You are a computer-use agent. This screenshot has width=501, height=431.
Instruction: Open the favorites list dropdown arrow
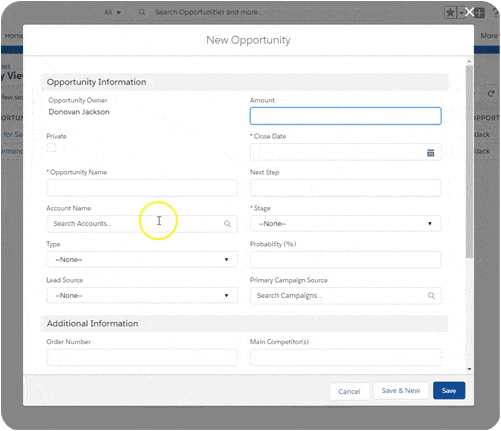pos(461,13)
